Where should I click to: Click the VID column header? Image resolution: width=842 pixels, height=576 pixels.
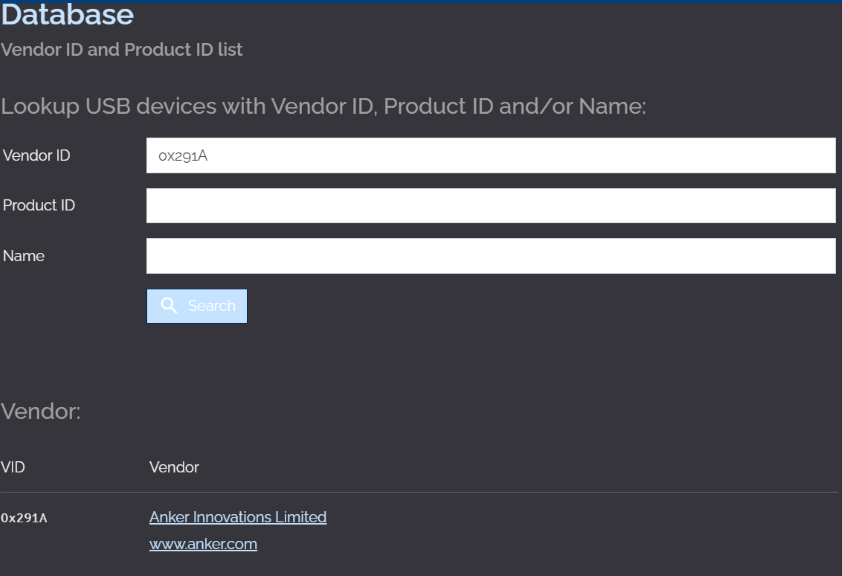pyautogui.click(x=13, y=467)
